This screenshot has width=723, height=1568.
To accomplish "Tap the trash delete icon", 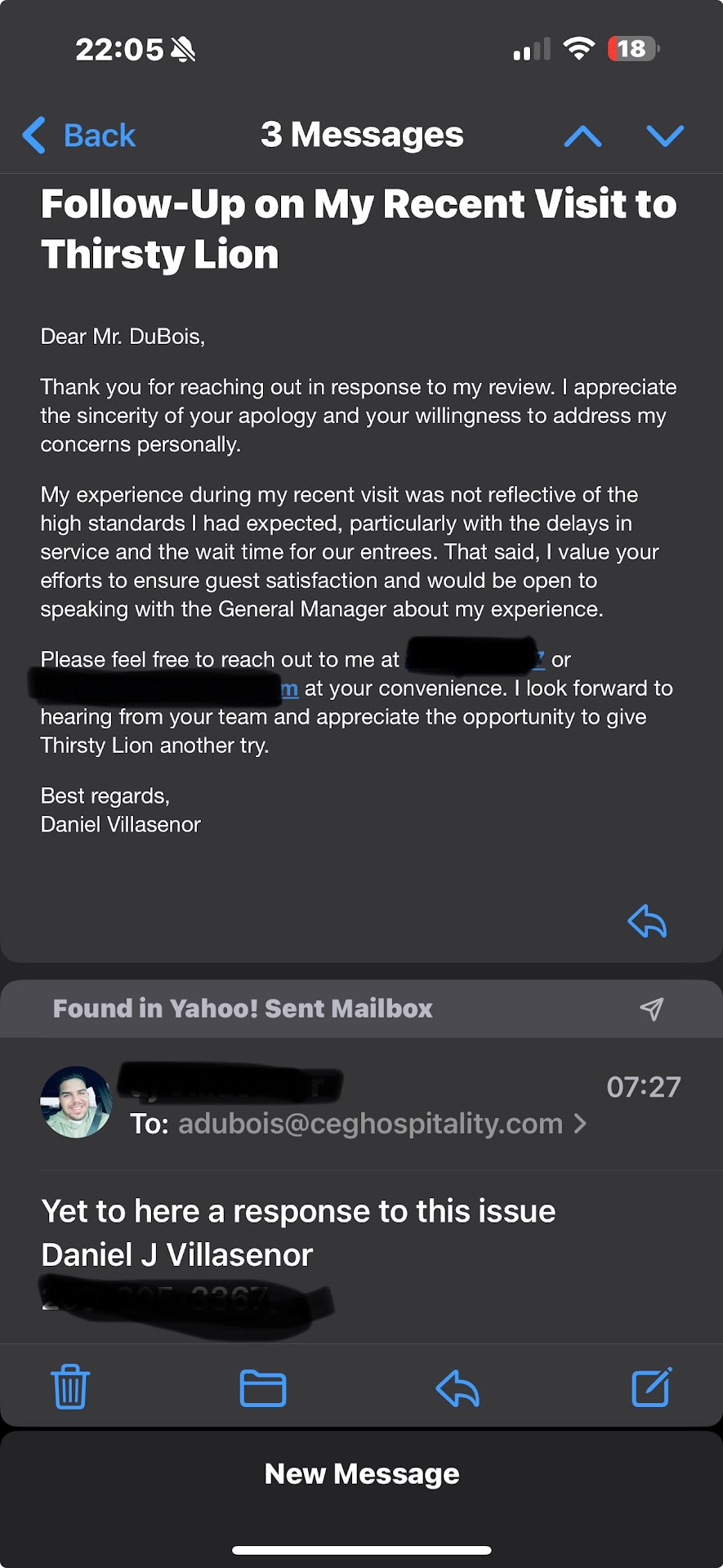I will point(70,1387).
